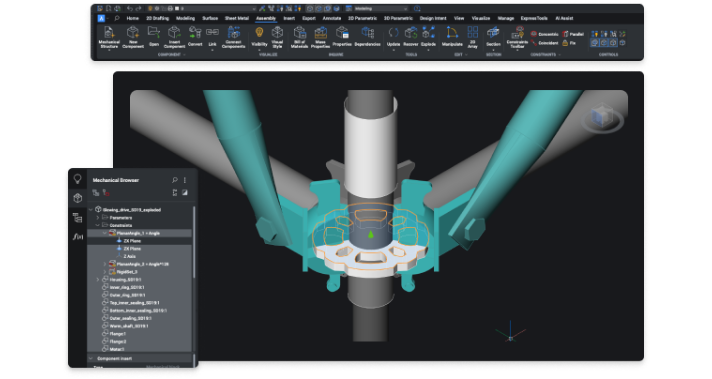Click the undo arrow in quick access toolbar
The width and height of the screenshot is (712, 379).
click(x=130, y=9)
